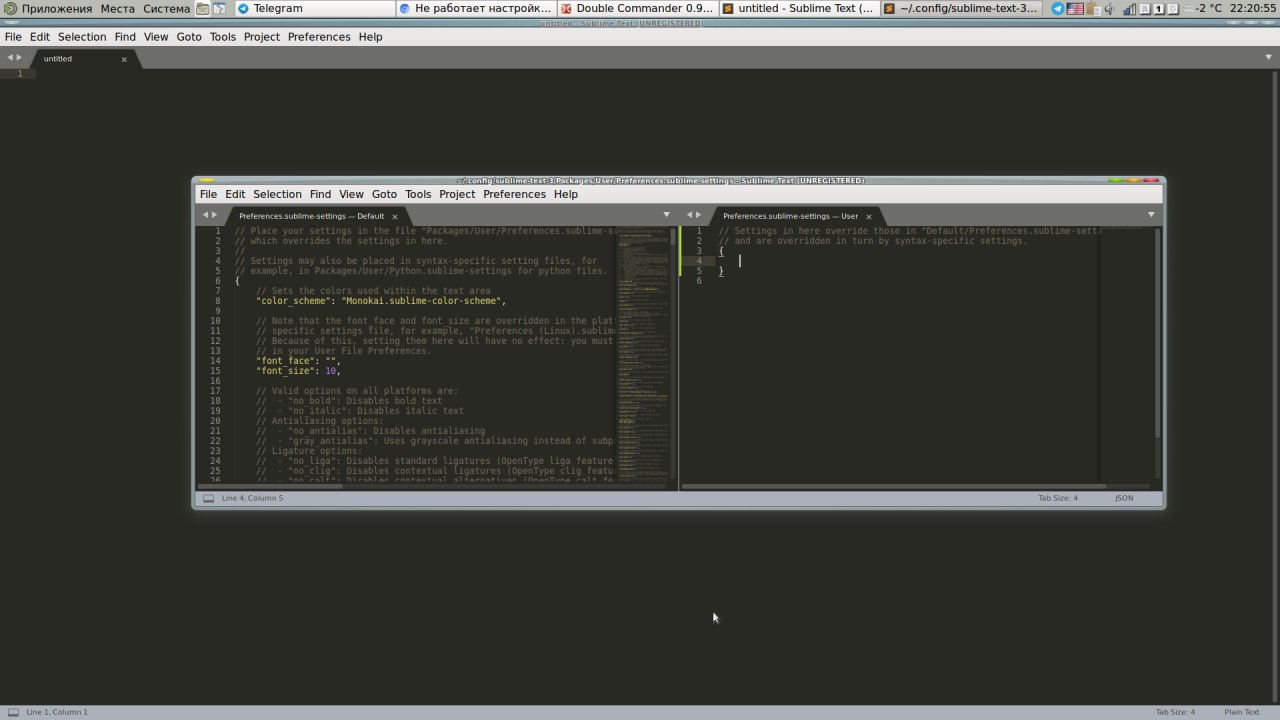Click 'Line 4, Column 5' status text
The width and height of the screenshot is (1280, 720).
pos(252,498)
